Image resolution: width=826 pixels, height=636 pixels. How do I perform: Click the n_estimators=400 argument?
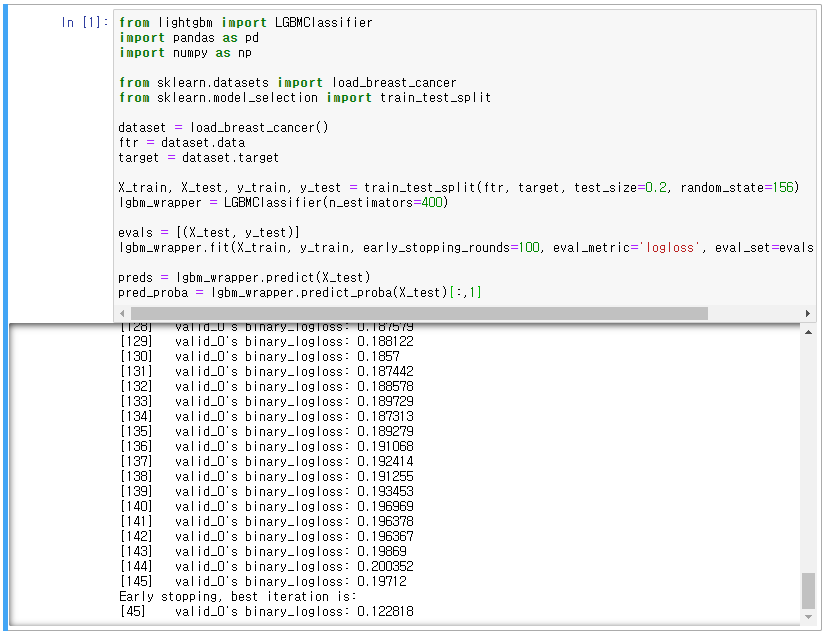click(386, 202)
